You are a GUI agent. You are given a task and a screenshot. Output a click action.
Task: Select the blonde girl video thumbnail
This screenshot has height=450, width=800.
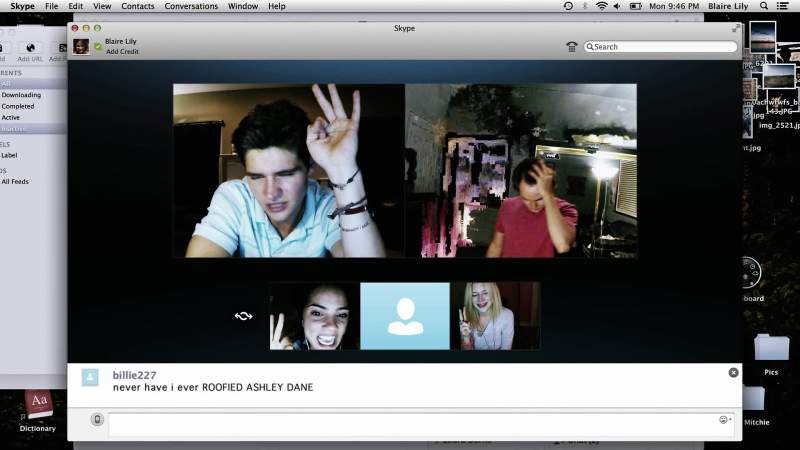point(496,316)
